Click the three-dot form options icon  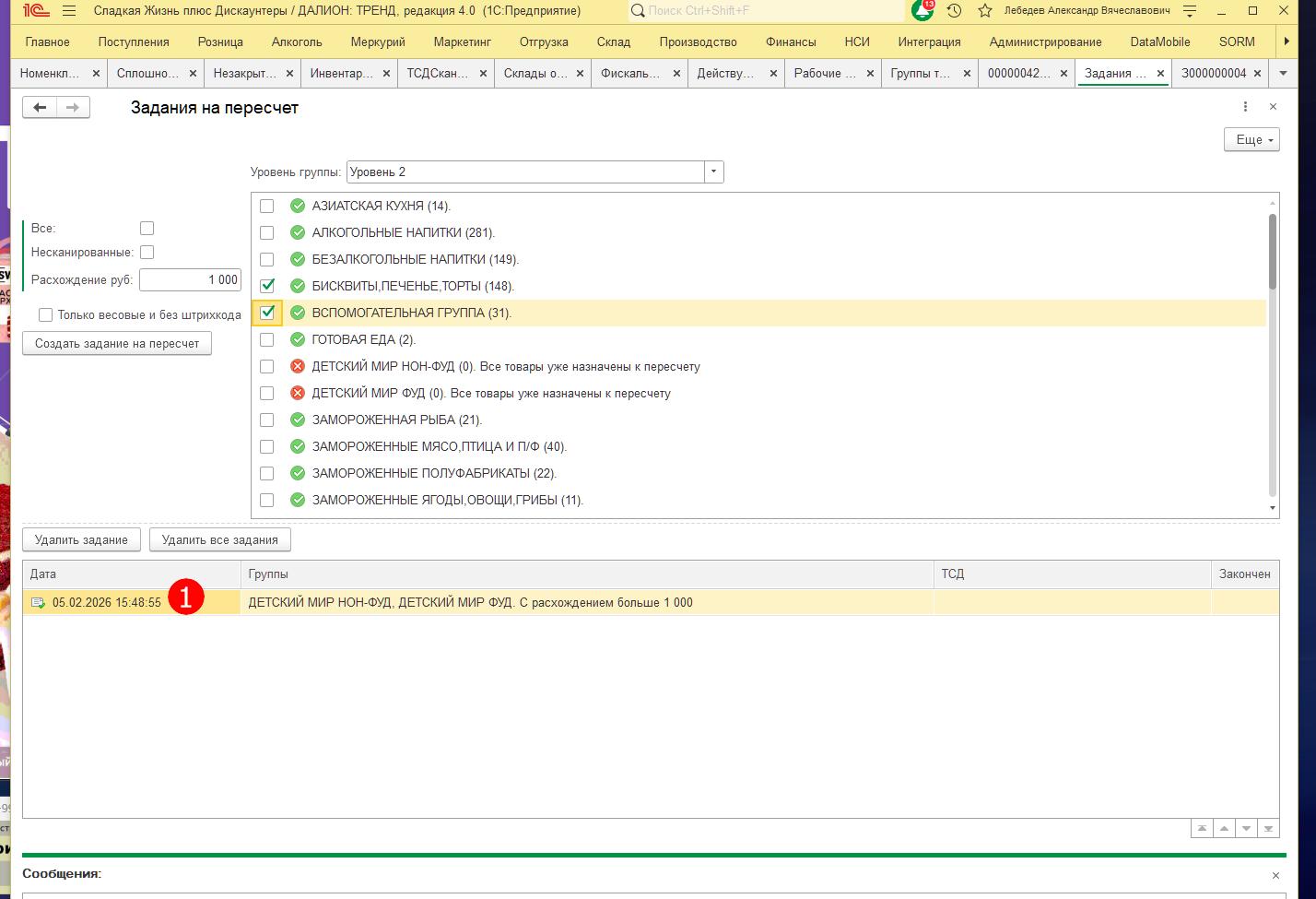[x=1245, y=107]
